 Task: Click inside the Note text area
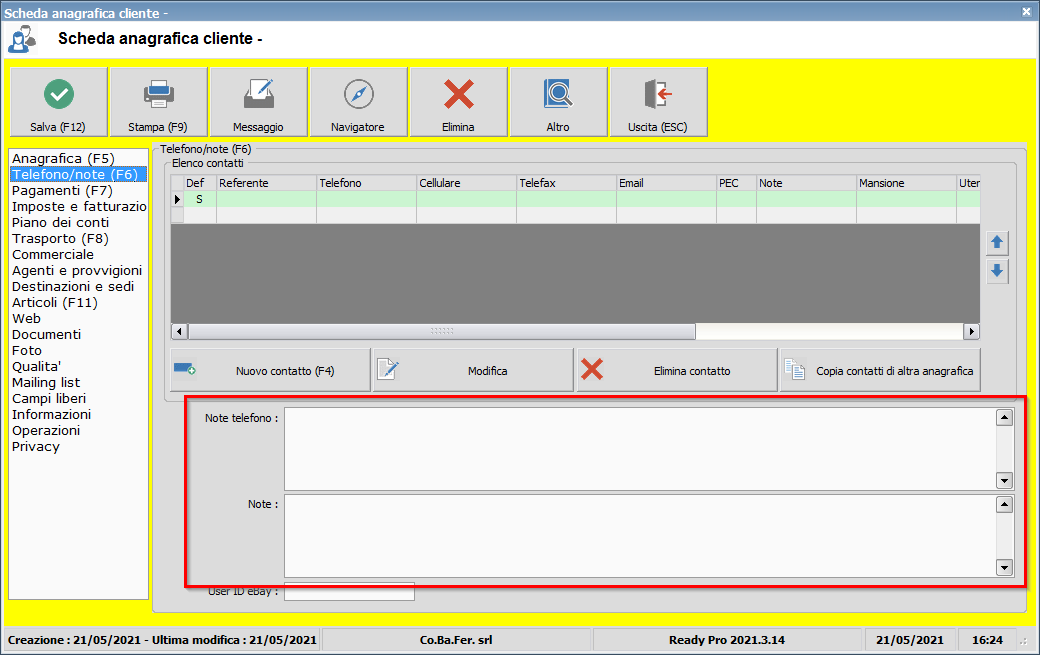pos(640,536)
